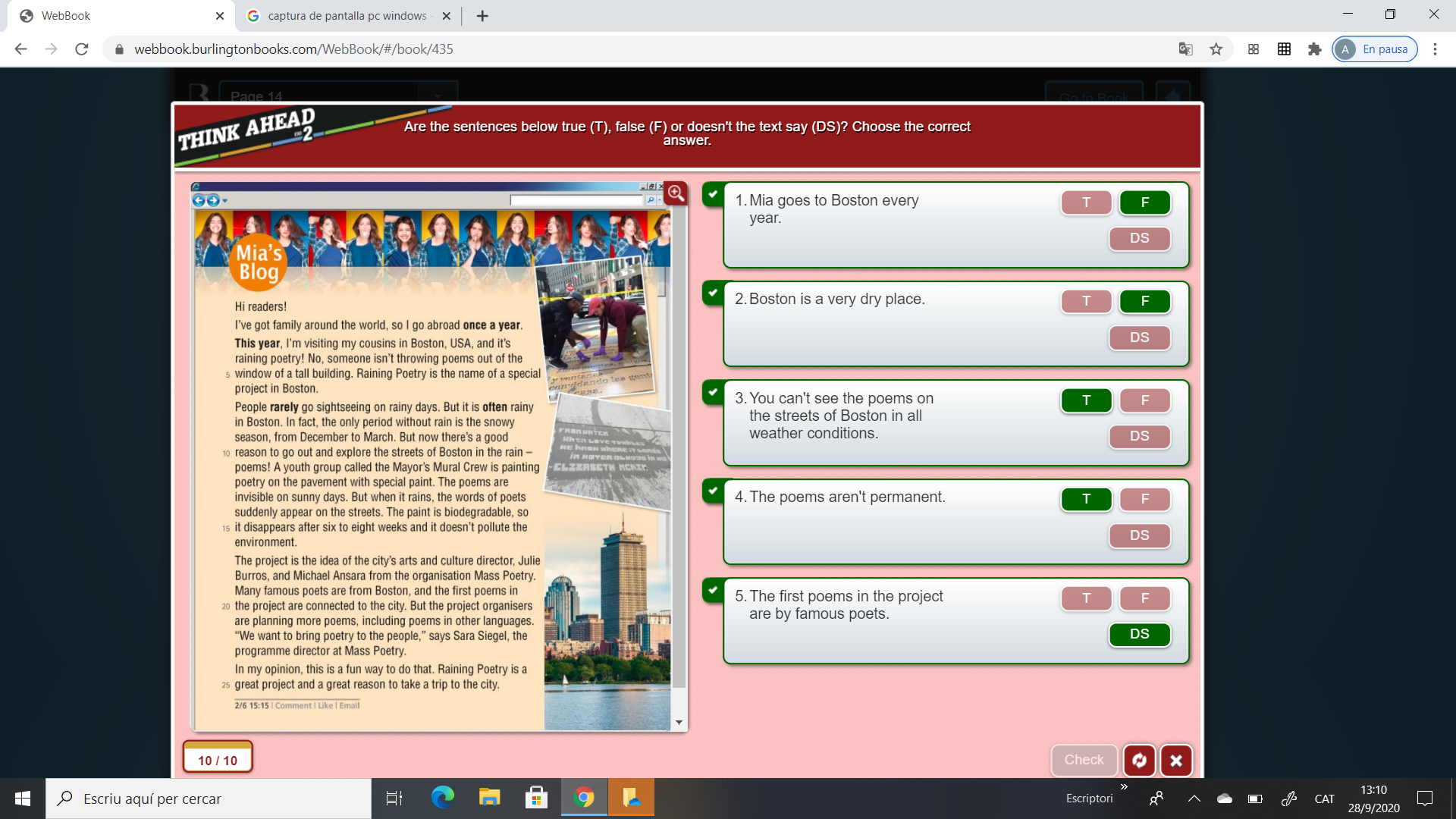The width and height of the screenshot is (1456, 819).
Task: Close the exercise with the red X icon
Action: (x=1176, y=760)
